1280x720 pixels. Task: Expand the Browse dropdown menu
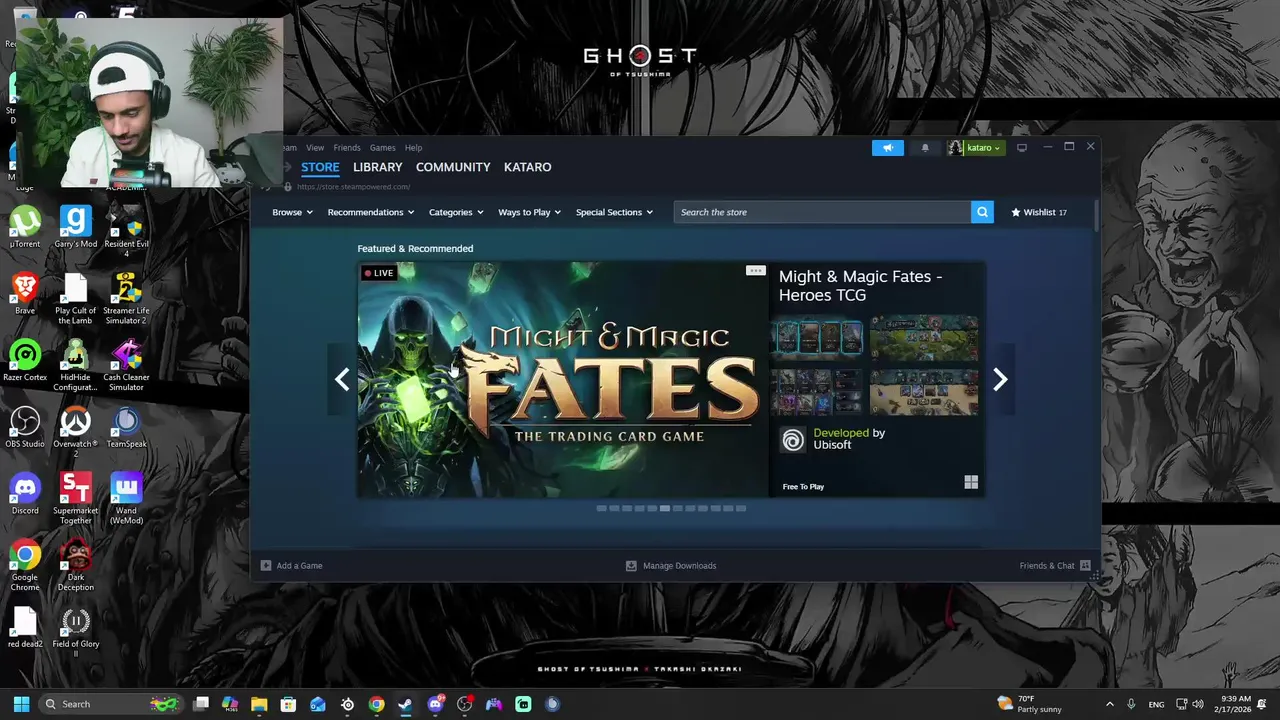(x=292, y=212)
